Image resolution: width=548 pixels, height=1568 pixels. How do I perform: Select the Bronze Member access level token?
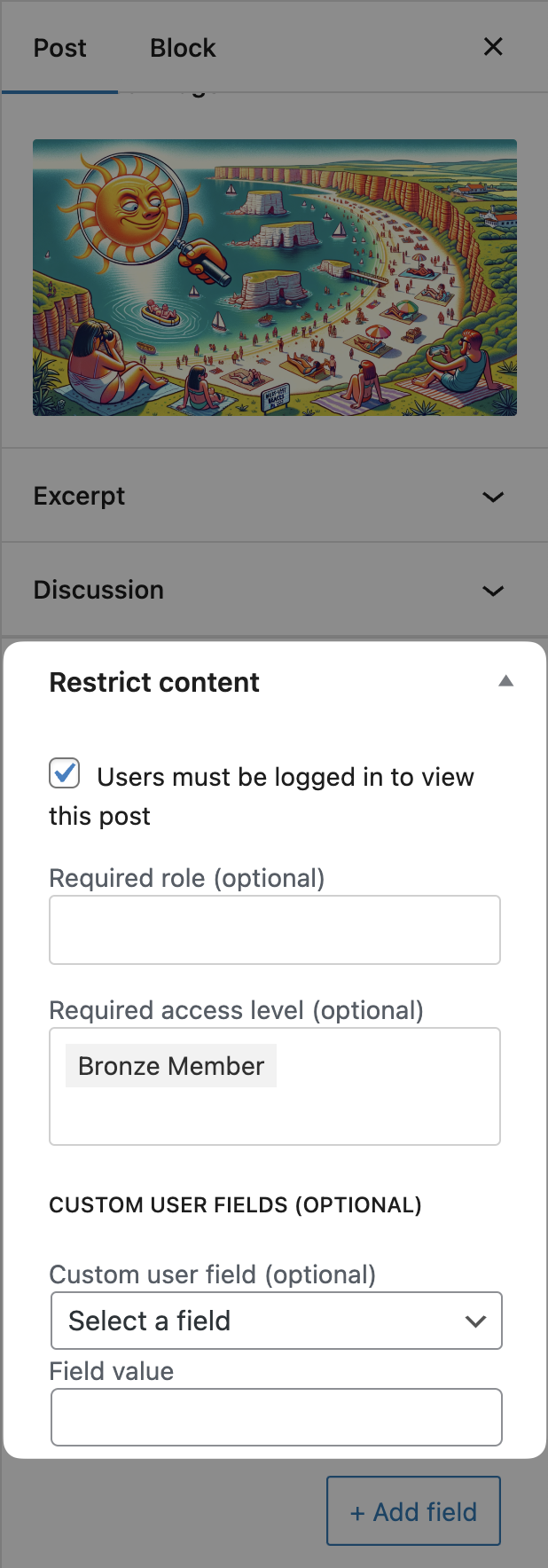[x=171, y=1066]
